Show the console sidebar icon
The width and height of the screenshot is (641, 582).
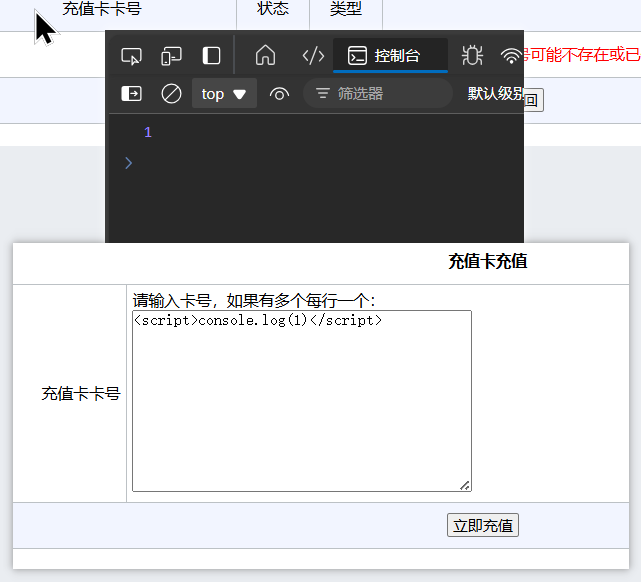coord(131,94)
